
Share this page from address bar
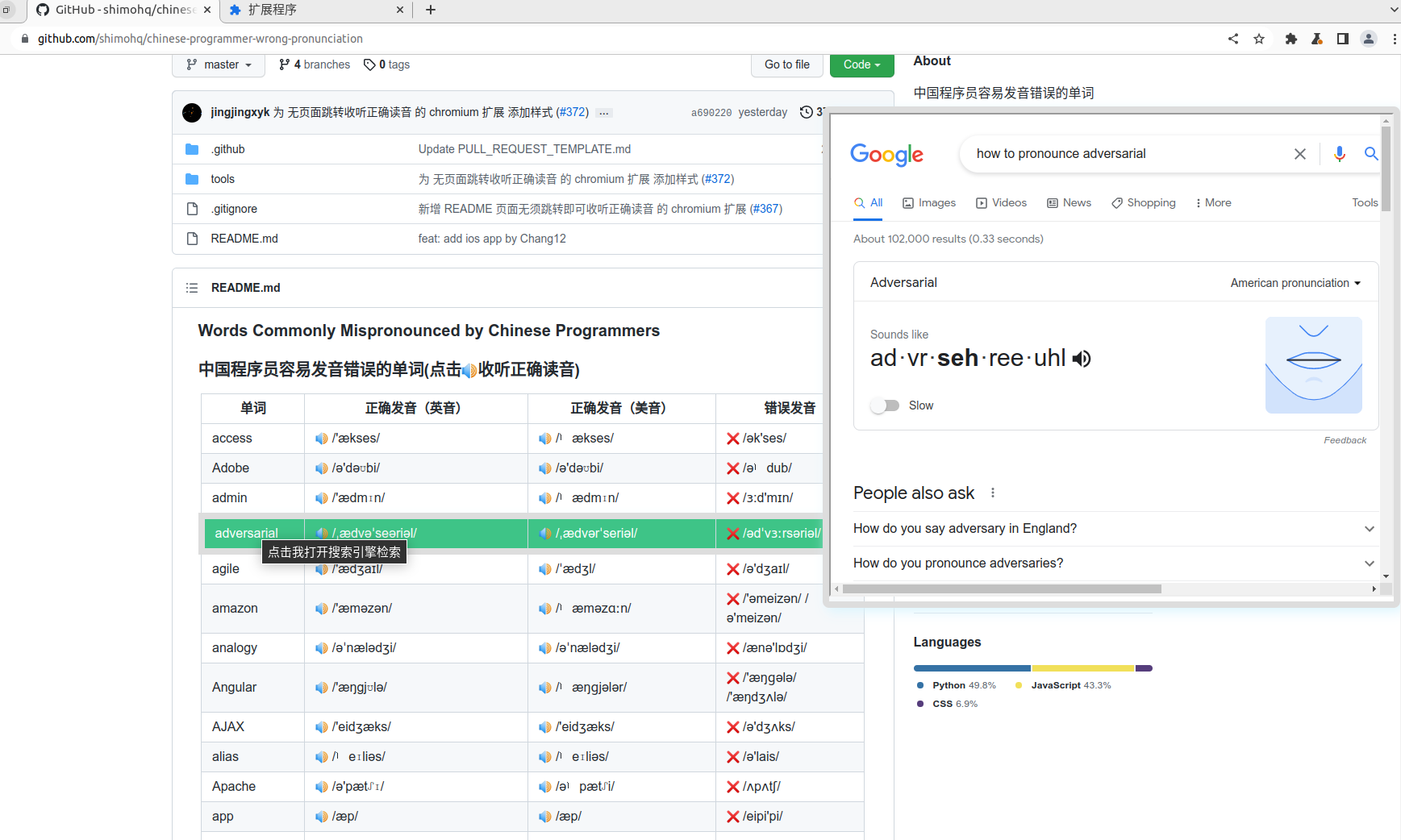click(1233, 39)
